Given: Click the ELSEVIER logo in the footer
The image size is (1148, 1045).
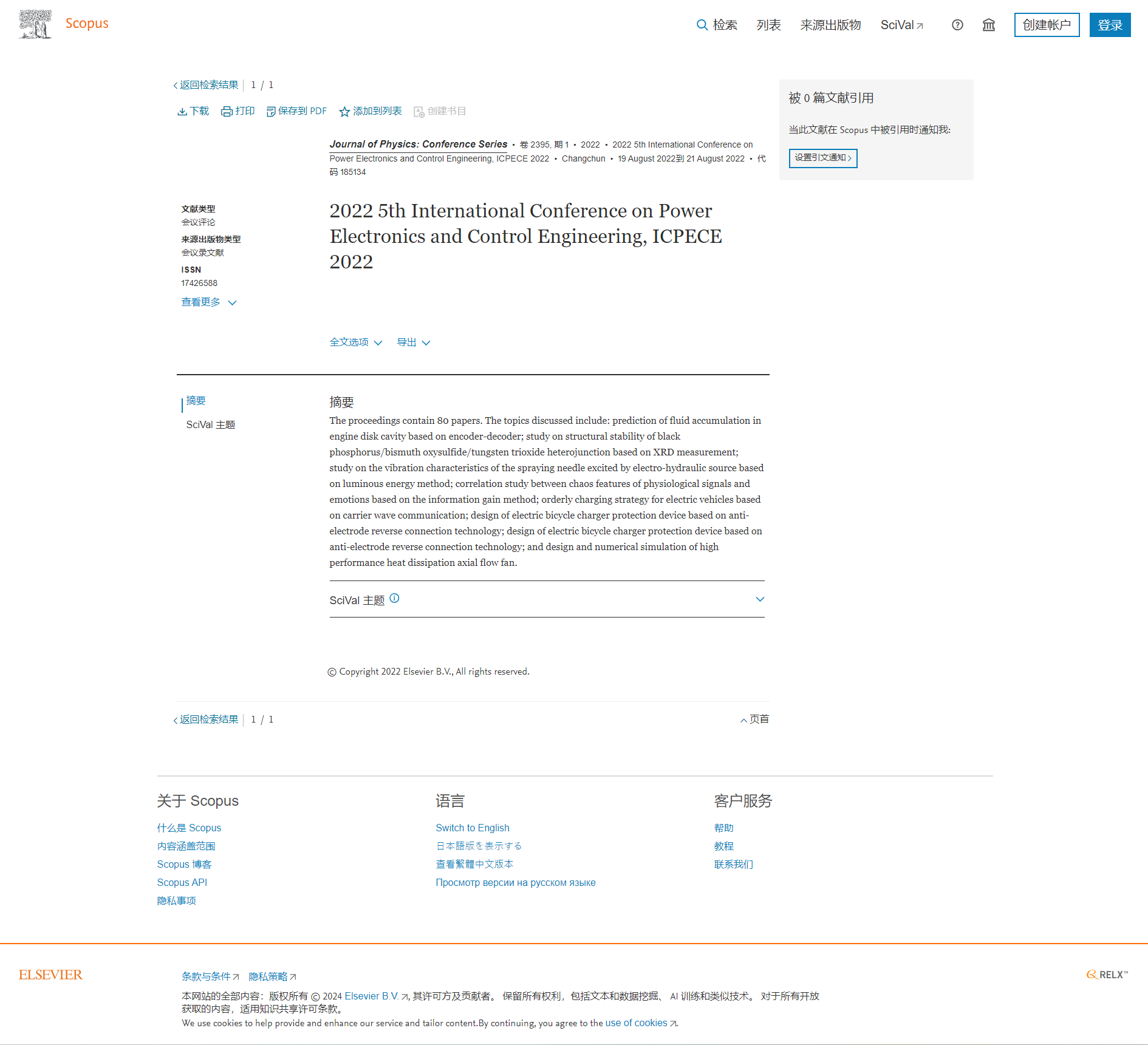Looking at the screenshot, I should tap(50, 975).
